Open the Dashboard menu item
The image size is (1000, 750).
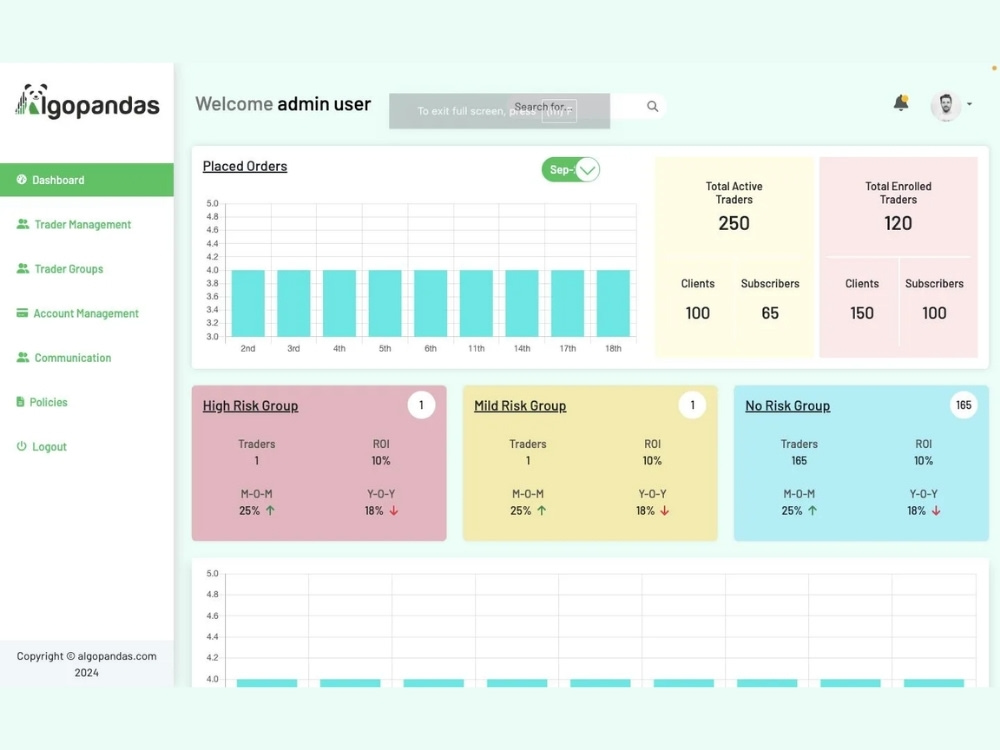coord(87,180)
